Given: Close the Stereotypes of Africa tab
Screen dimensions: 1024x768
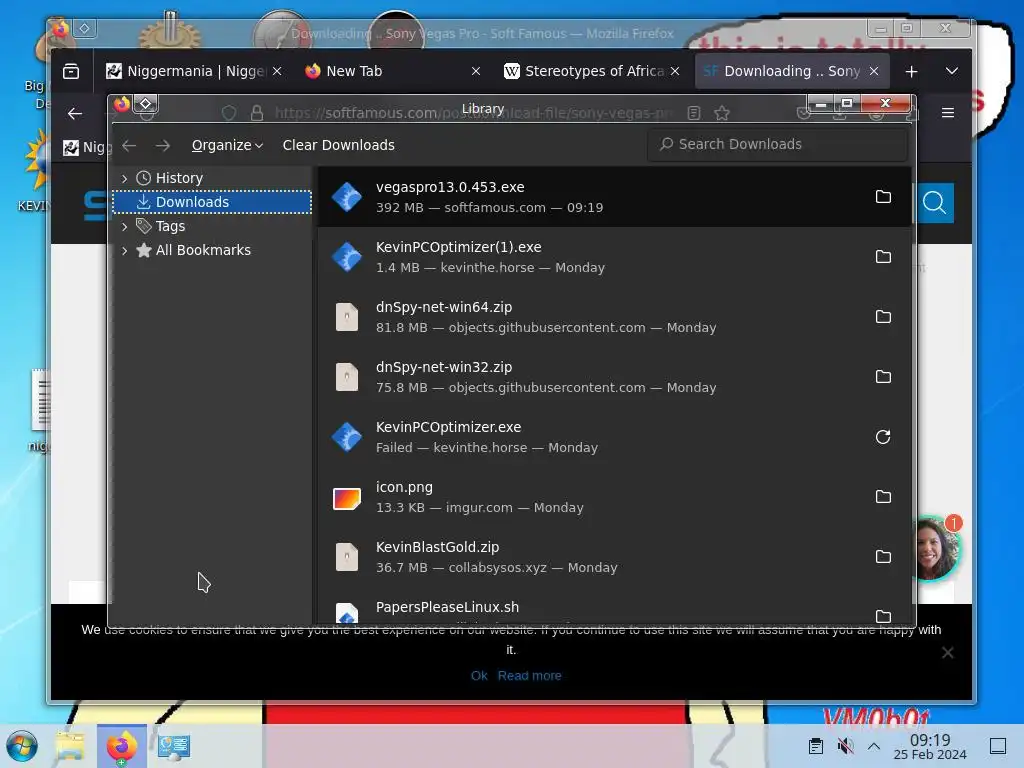Looking at the screenshot, I should [x=675, y=71].
